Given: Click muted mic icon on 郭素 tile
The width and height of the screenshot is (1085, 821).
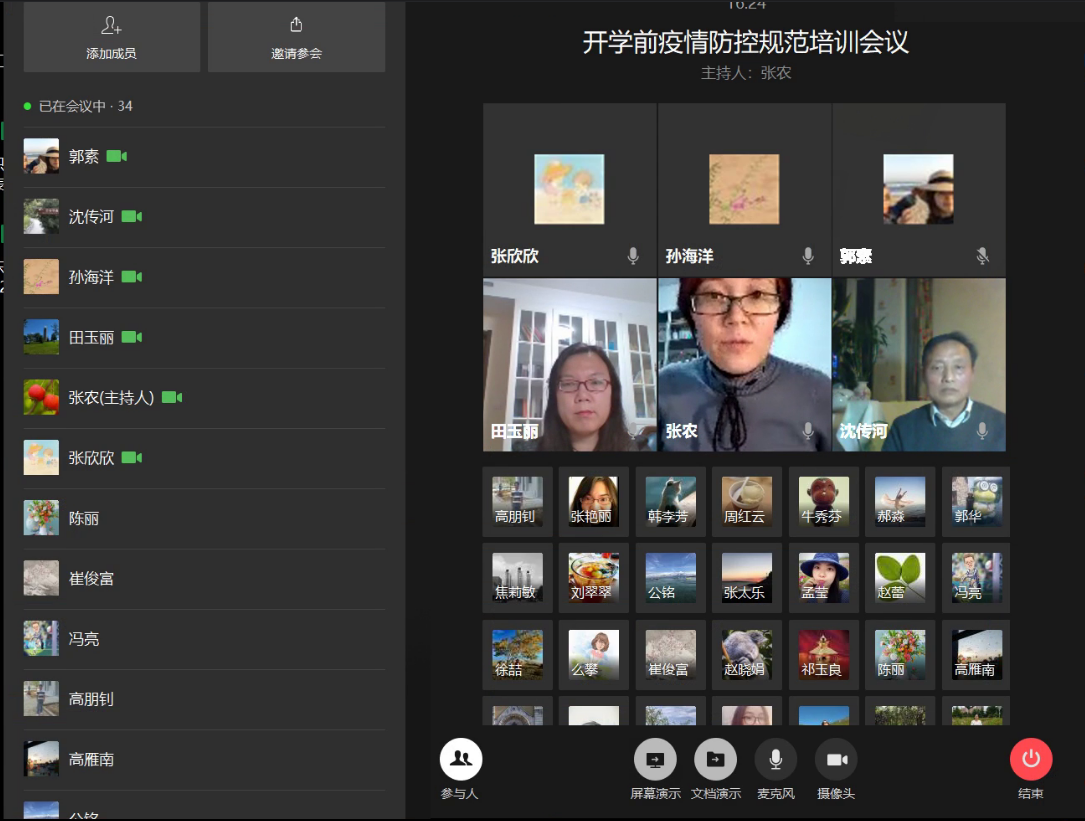Looking at the screenshot, I should (982, 256).
